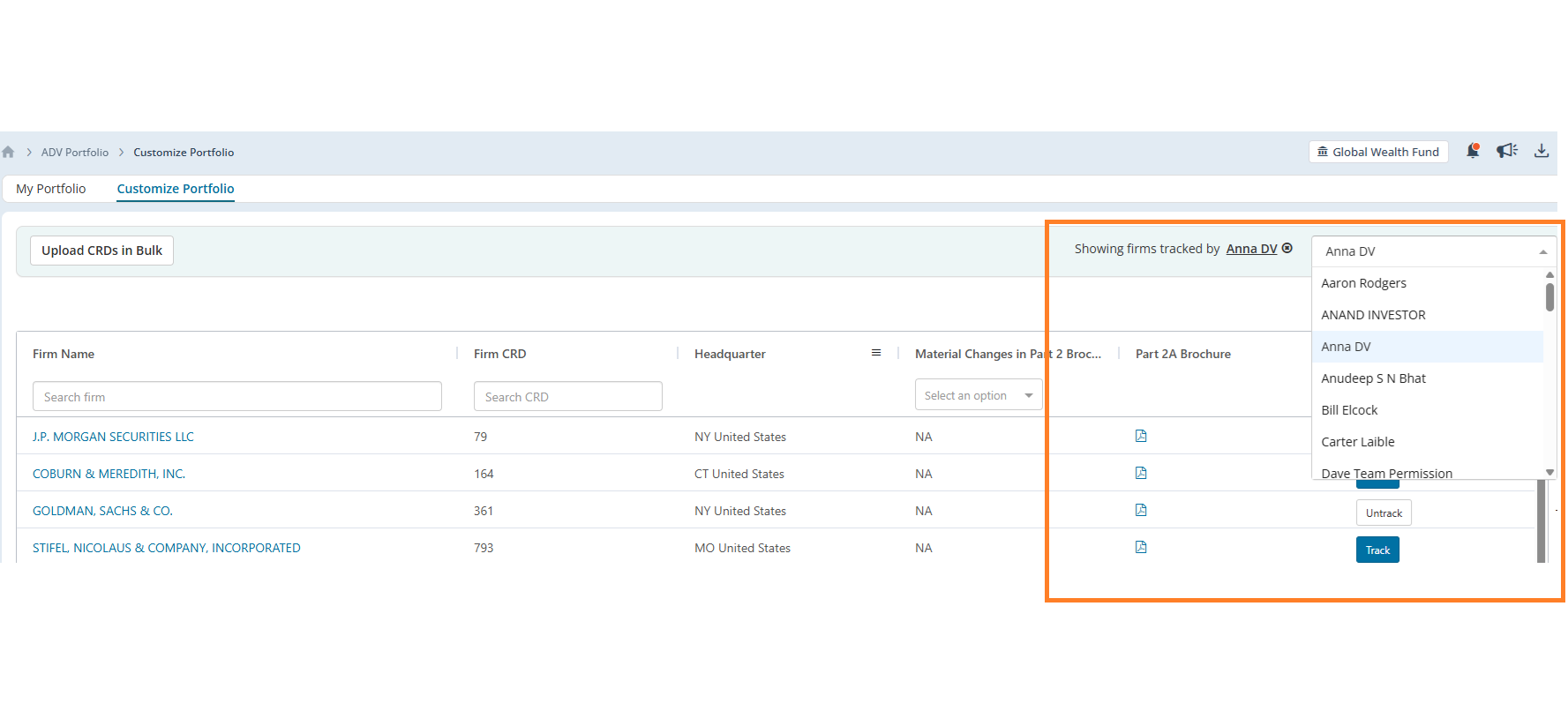This screenshot has height=711, width=1568.
Task: Go to the home icon in breadcrumb
Action: click(x=8, y=152)
